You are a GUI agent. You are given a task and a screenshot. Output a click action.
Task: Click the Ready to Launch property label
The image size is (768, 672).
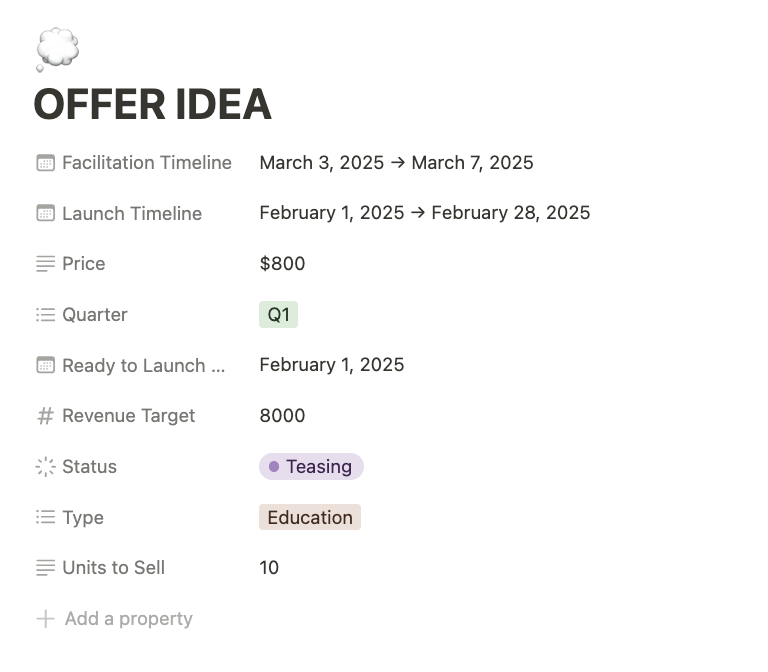144,365
